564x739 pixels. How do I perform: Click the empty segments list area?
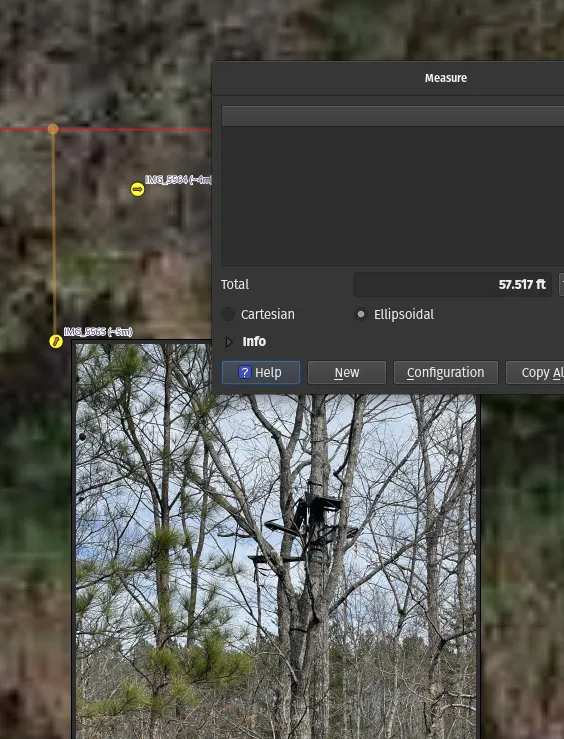tap(392, 196)
